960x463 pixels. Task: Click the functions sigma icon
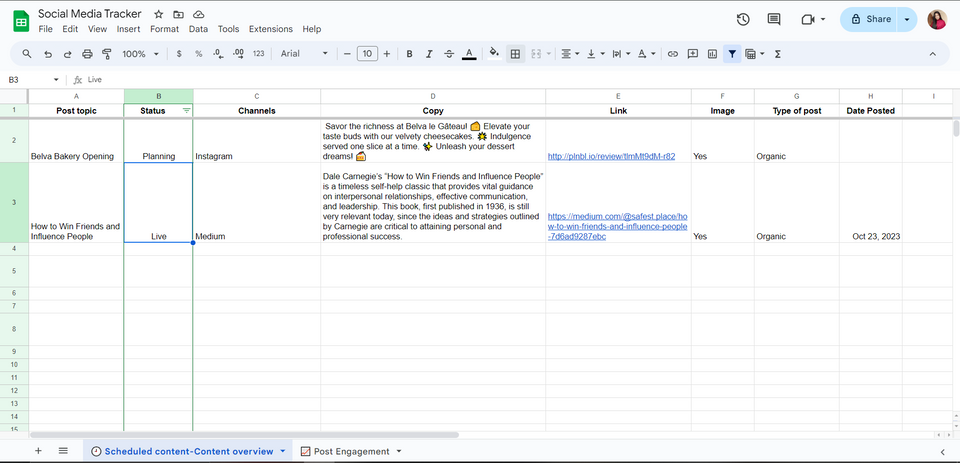click(778, 54)
